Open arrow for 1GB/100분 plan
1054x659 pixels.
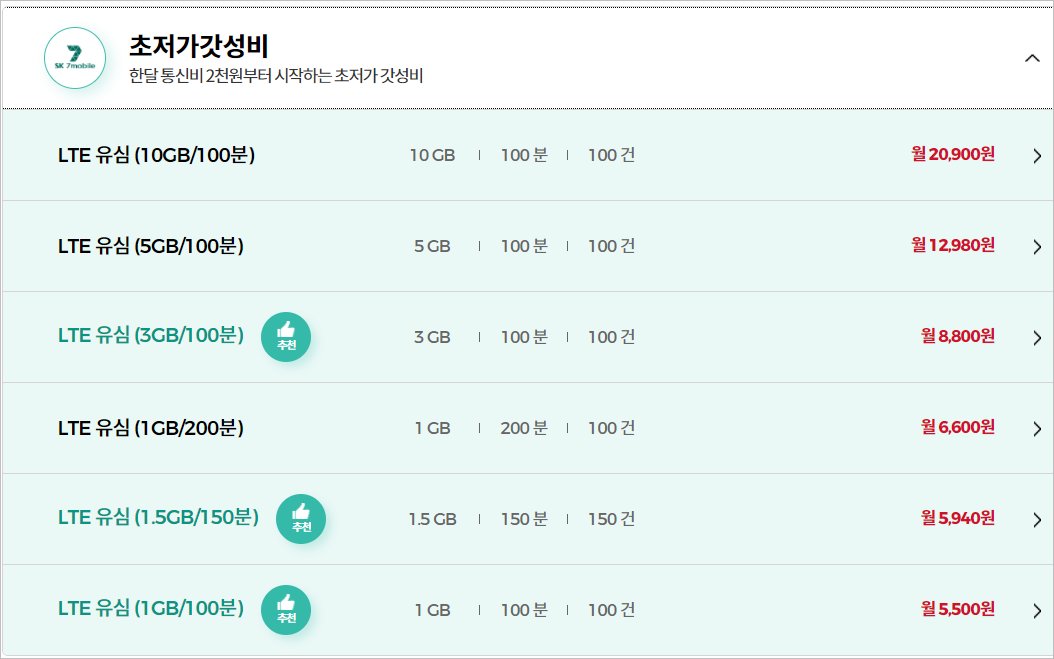coord(1037,611)
